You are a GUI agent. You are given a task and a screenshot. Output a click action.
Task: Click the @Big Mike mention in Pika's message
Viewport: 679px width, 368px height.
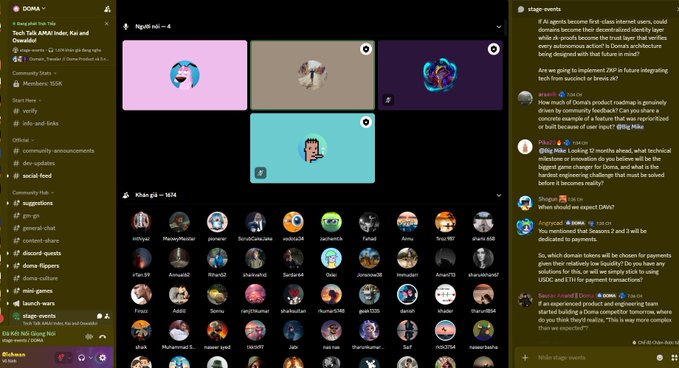coord(552,151)
